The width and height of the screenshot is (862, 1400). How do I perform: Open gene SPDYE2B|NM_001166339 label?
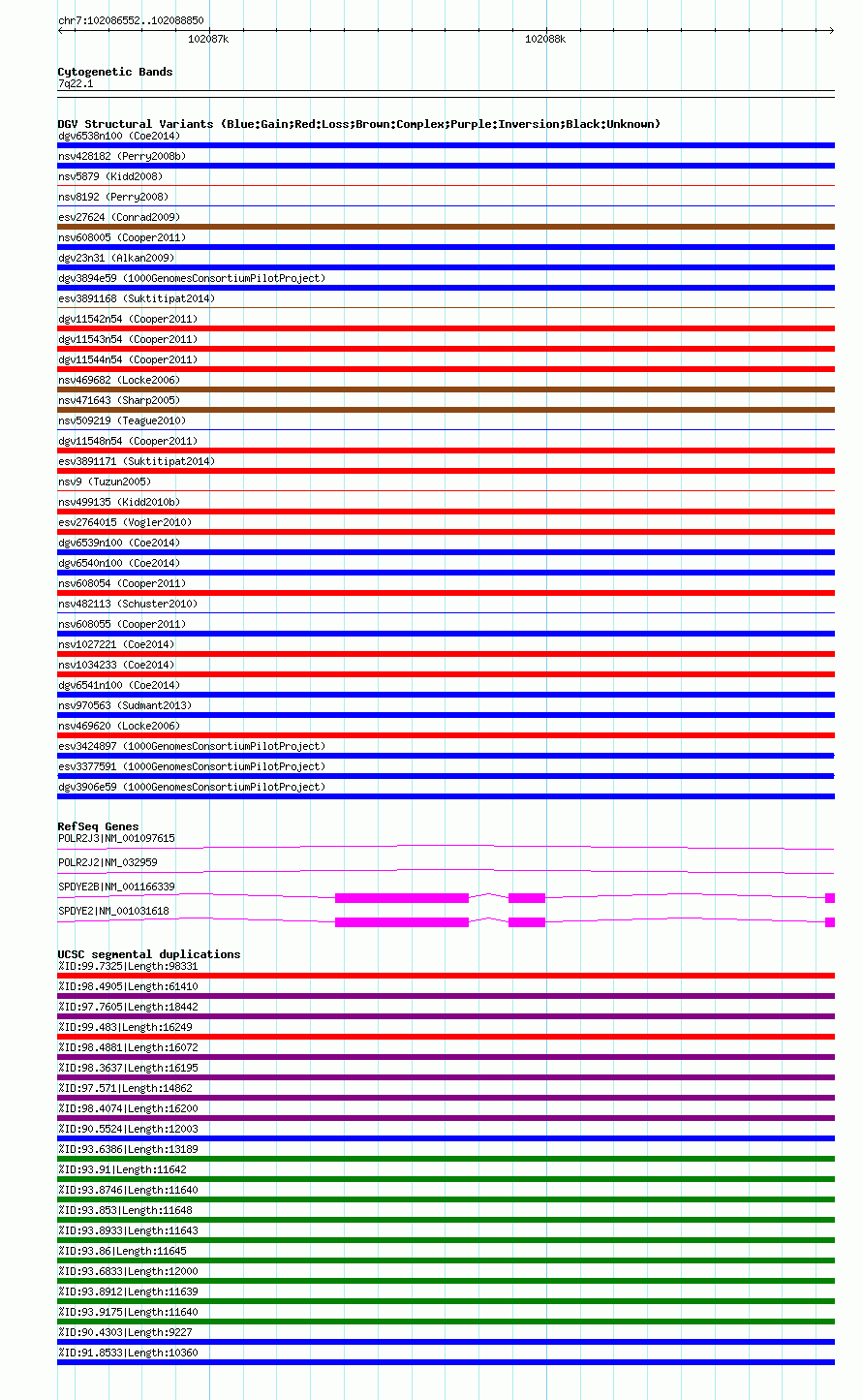point(116,887)
